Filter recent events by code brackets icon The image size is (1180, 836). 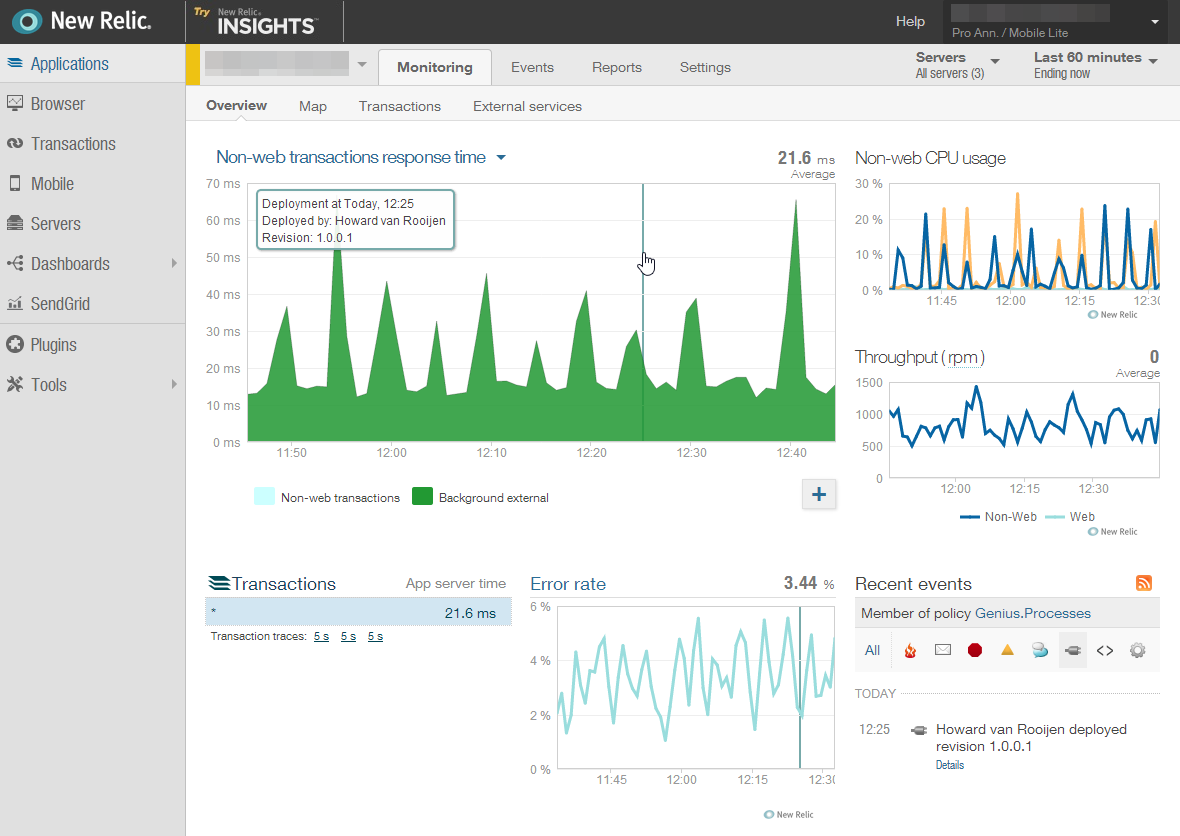pos(1105,650)
